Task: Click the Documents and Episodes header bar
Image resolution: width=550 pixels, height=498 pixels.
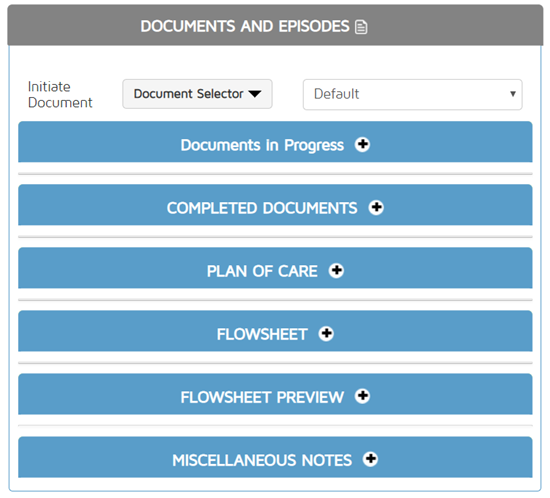Action: tap(275, 25)
